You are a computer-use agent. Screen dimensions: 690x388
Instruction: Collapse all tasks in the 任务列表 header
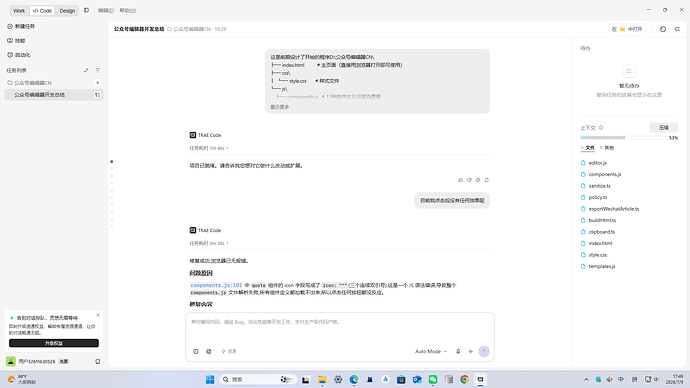pos(86,70)
